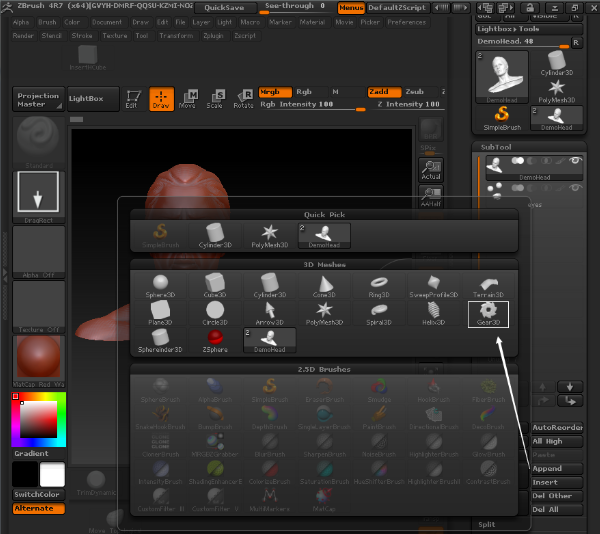
Task: Click SwitchColor button
Action: point(38,495)
